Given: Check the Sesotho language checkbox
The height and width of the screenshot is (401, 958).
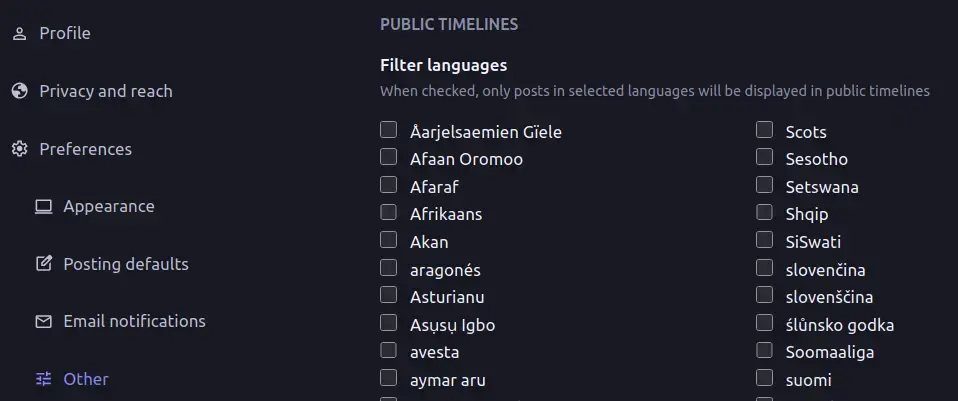Looking at the screenshot, I should click(764, 157).
